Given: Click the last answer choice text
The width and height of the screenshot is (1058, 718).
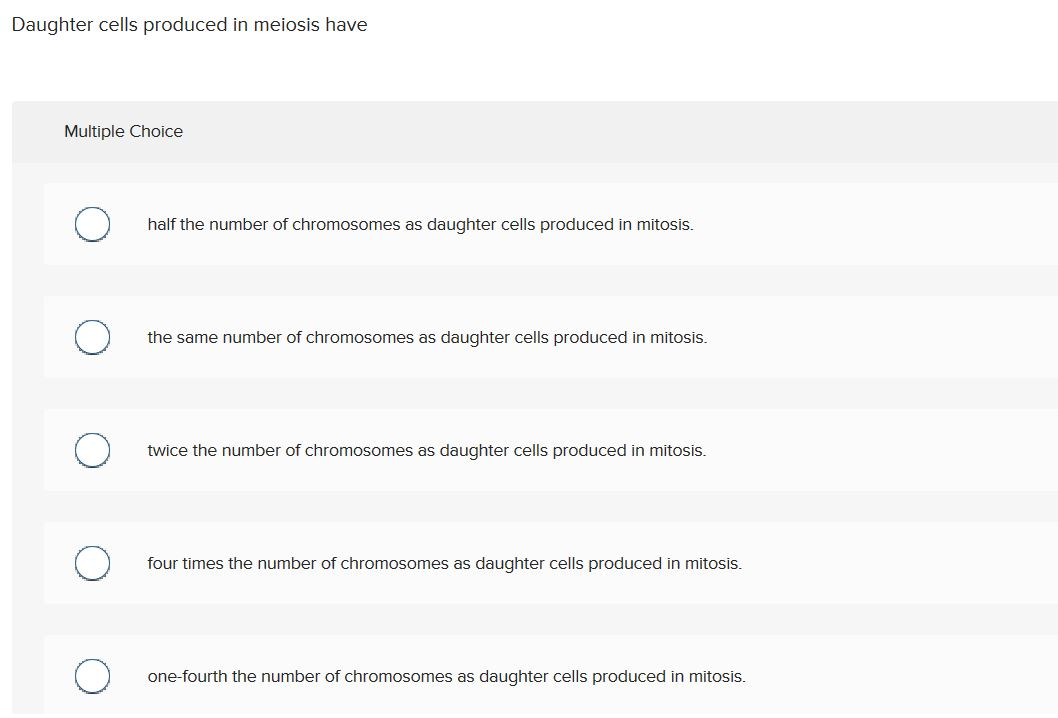Looking at the screenshot, I should [446, 677].
